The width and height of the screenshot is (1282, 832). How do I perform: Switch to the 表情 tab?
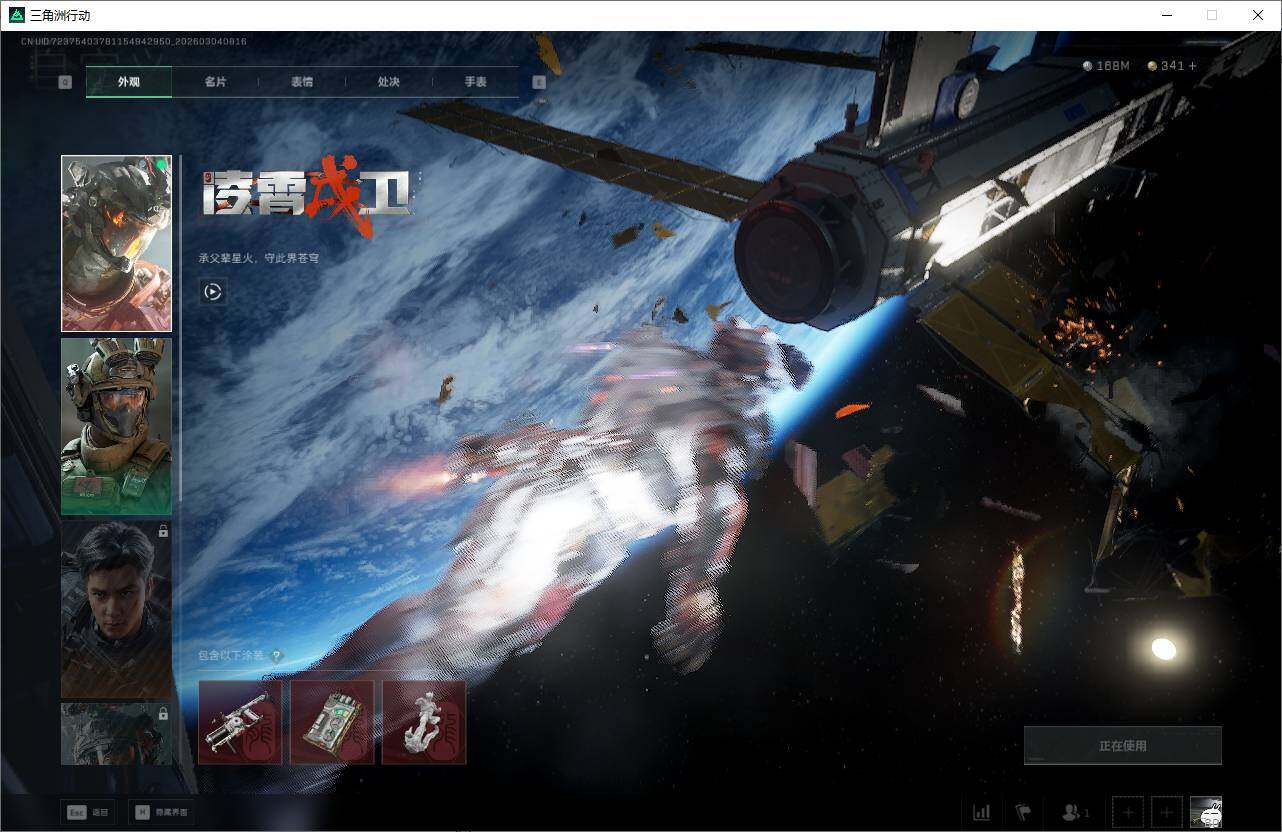(x=302, y=82)
